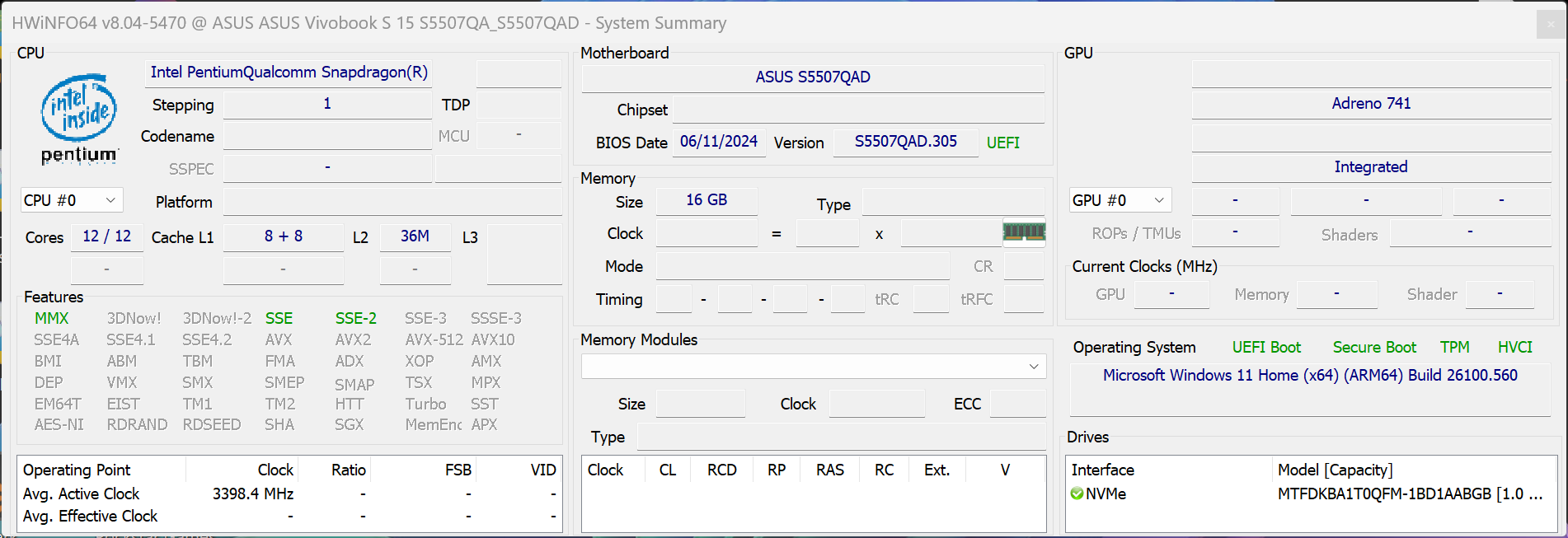Select the Avg. Active Clock row
1568x538 pixels.
pyautogui.click(x=82, y=494)
